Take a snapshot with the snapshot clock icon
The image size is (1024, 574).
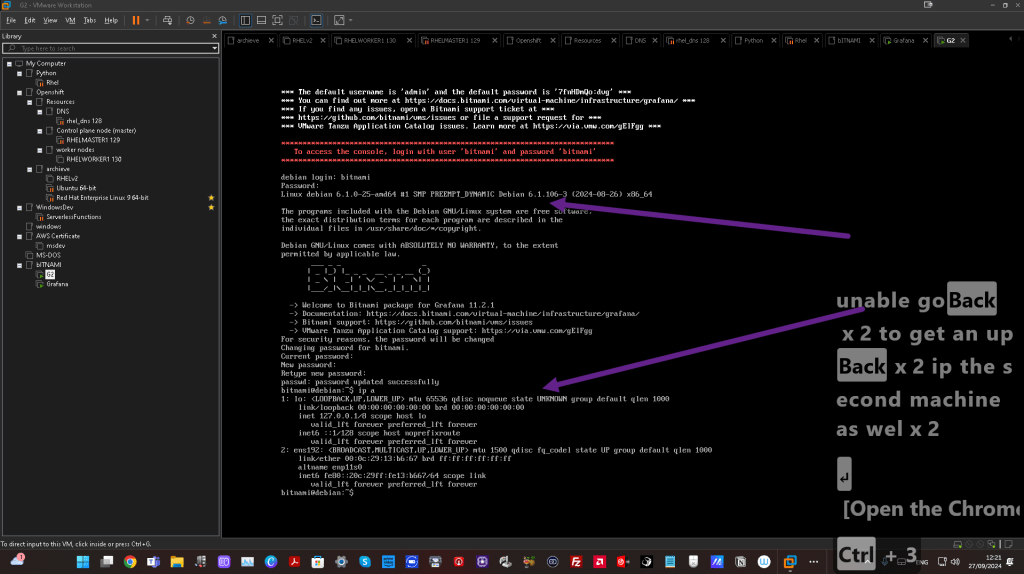(x=190, y=20)
